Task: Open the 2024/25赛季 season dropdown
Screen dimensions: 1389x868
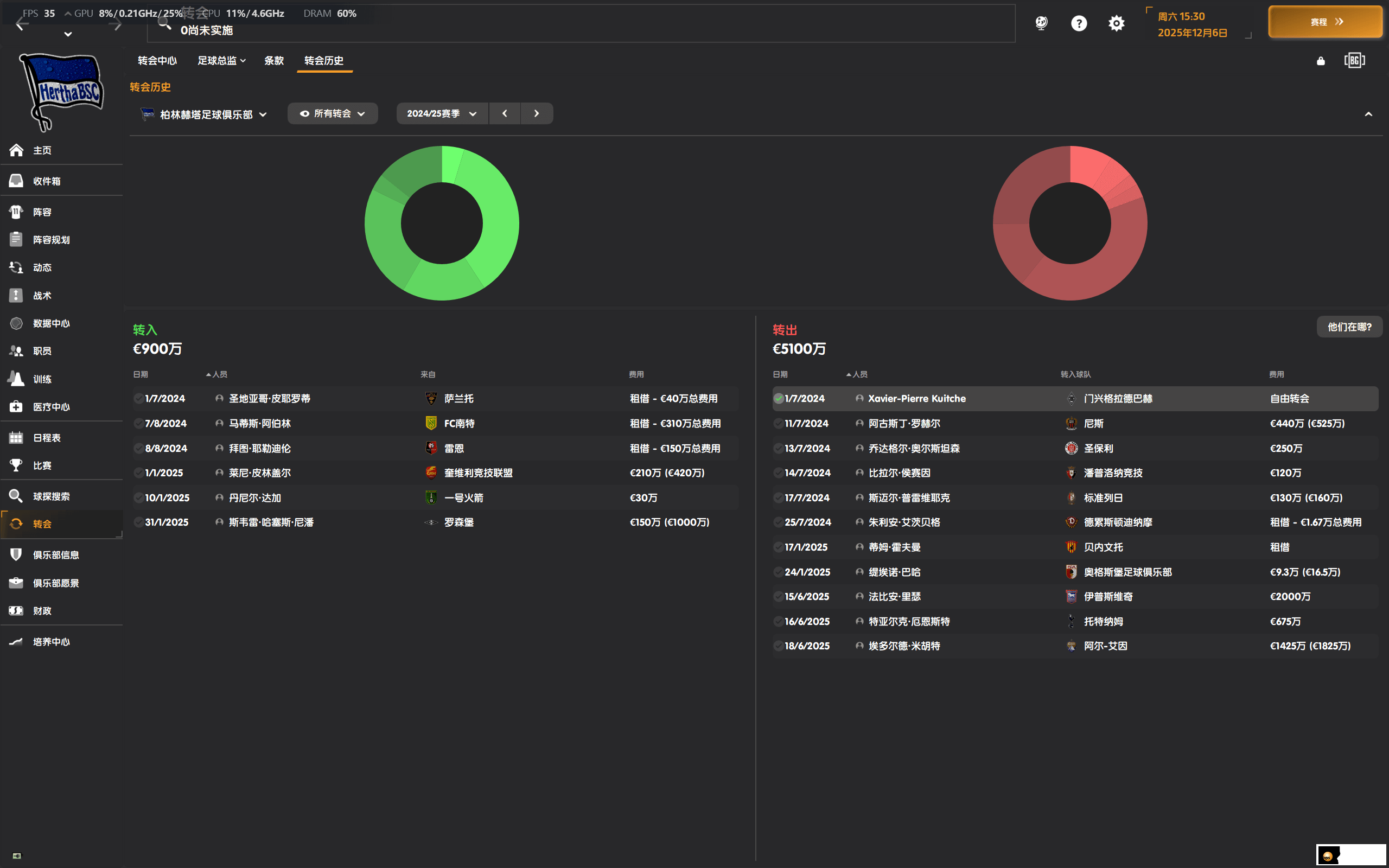Action: [x=442, y=114]
